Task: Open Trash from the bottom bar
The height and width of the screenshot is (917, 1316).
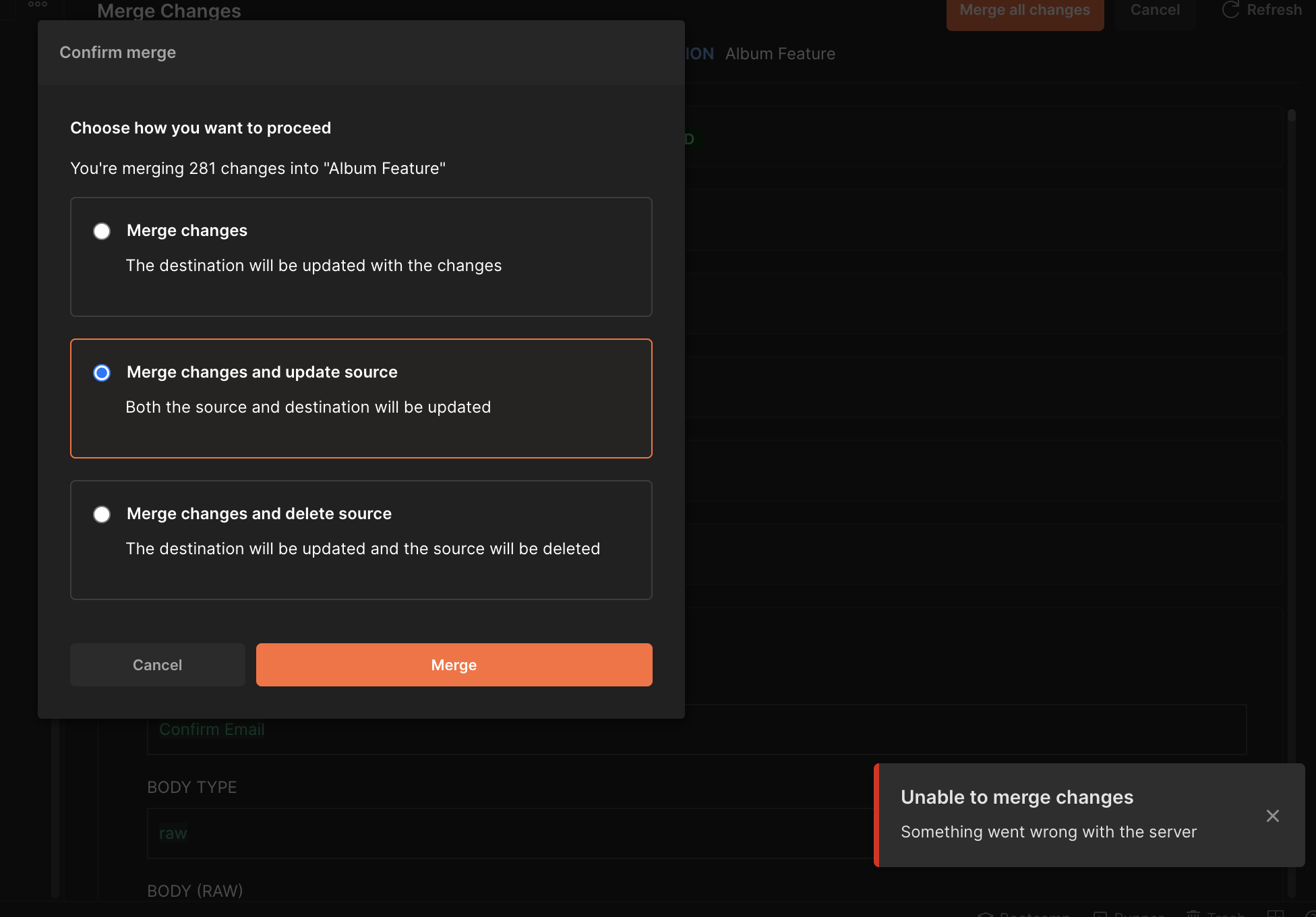Action: 1214,914
